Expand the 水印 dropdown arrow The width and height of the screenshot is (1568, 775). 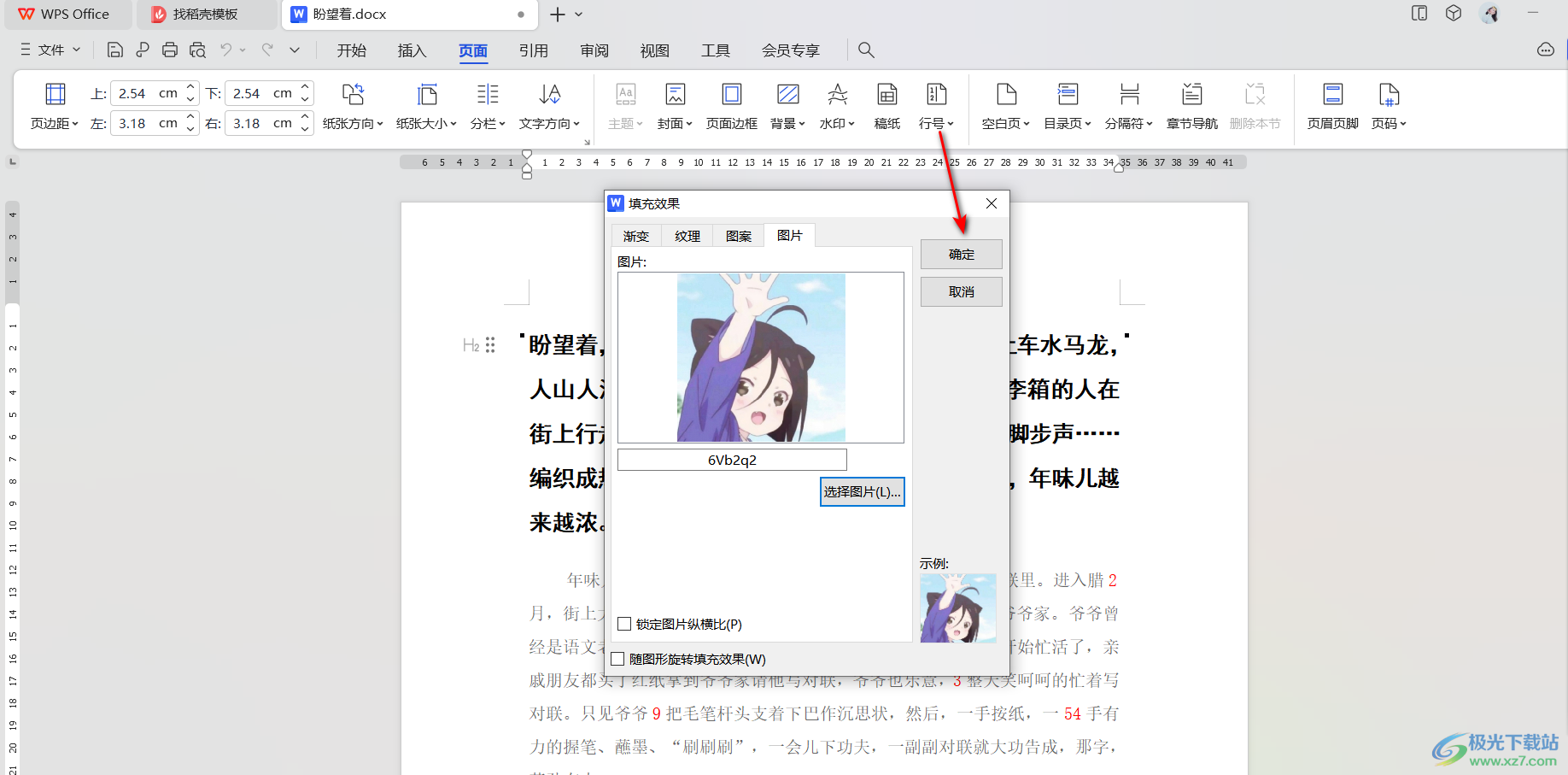[x=851, y=124]
